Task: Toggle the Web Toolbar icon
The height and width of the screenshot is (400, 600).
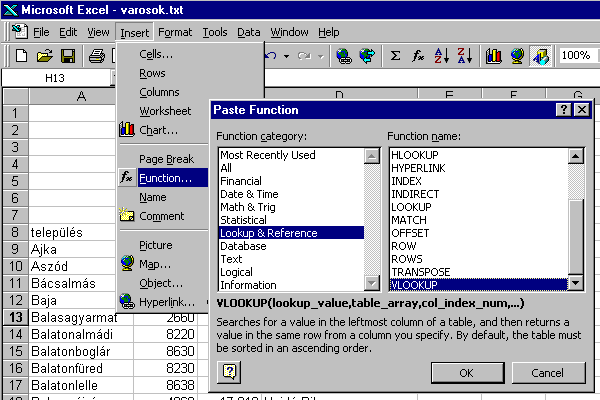Action: (367, 56)
